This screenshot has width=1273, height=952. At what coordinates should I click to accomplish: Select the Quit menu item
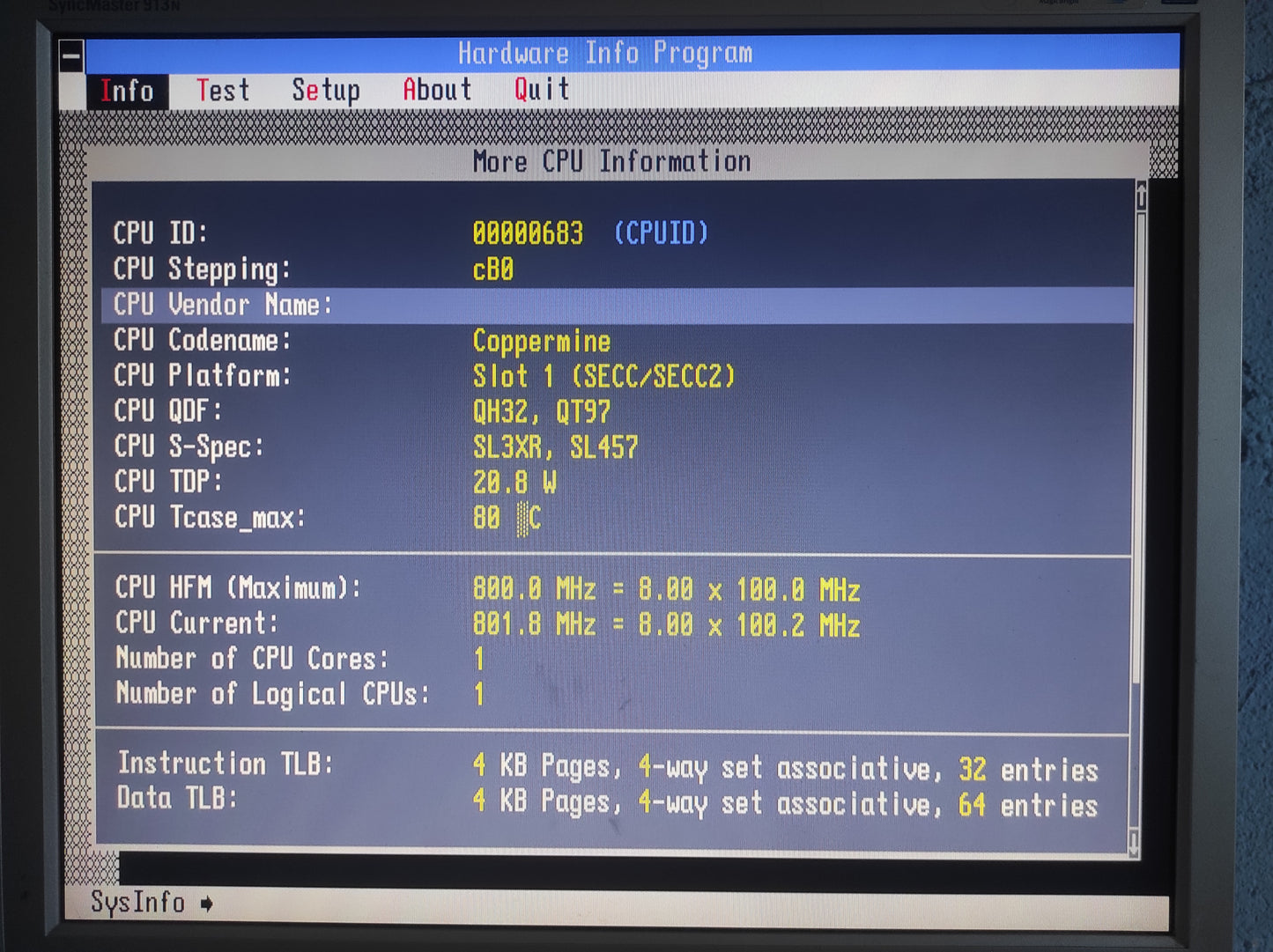click(539, 89)
